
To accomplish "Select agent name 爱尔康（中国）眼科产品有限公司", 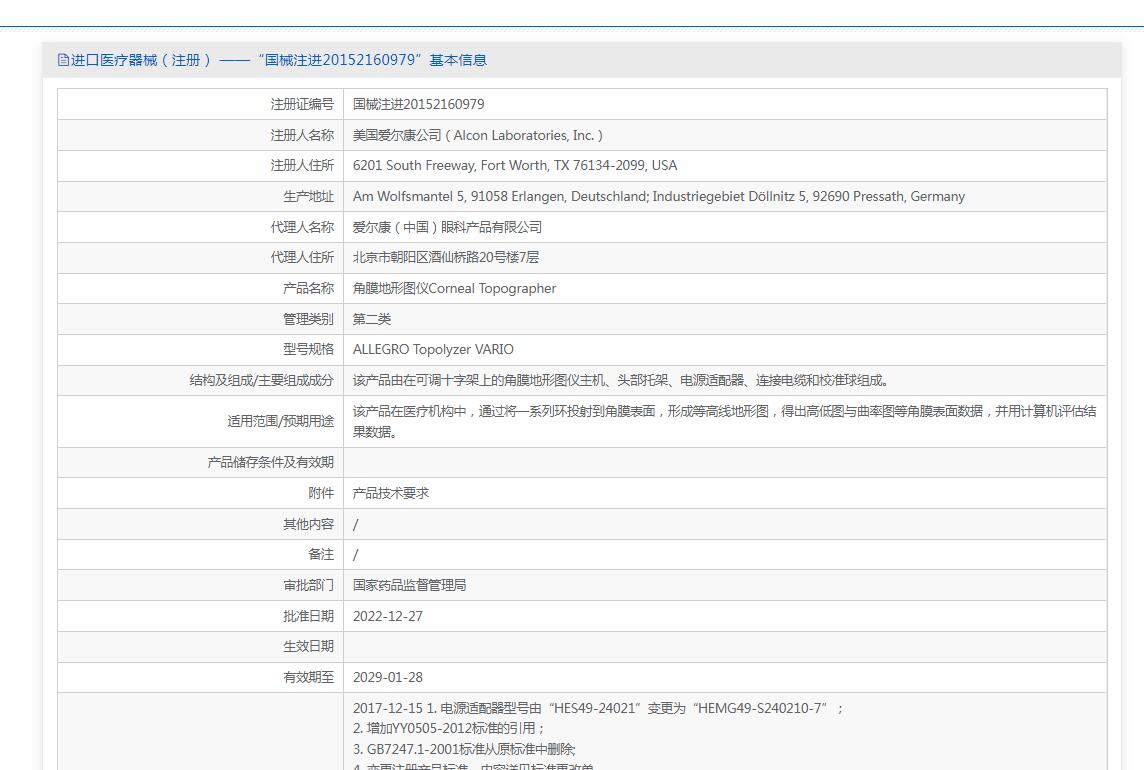I will tap(447, 227).
